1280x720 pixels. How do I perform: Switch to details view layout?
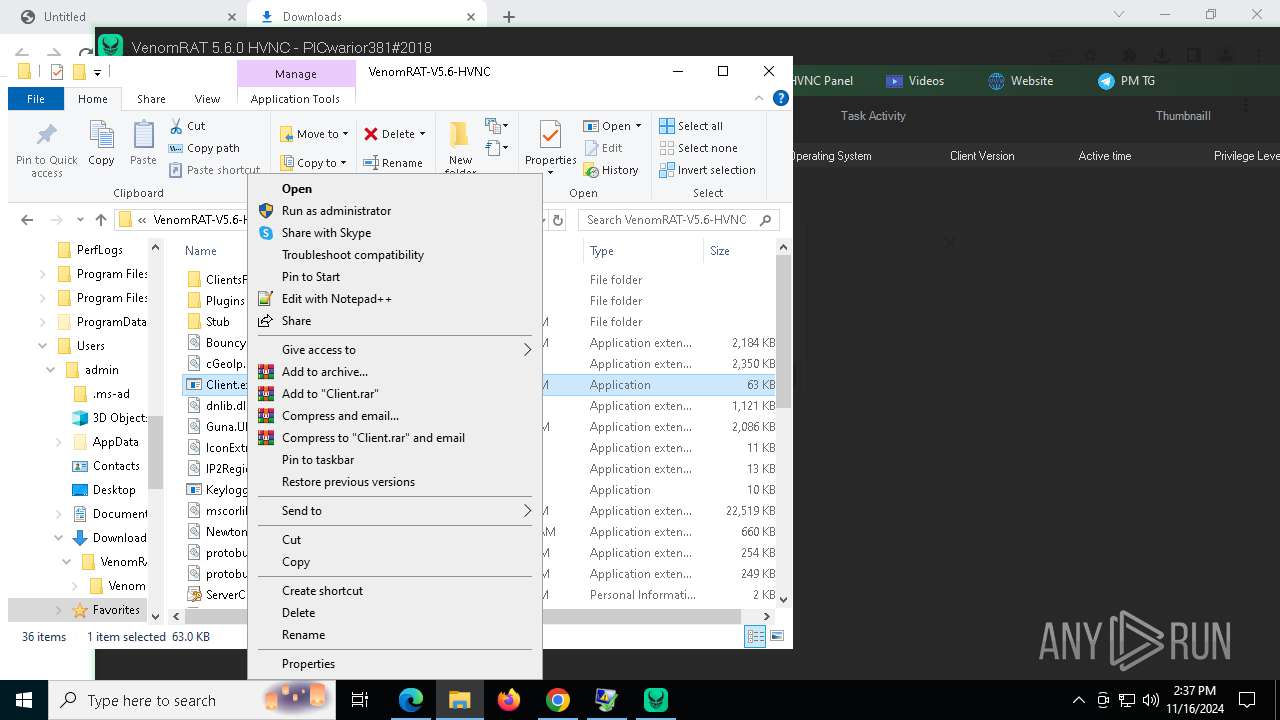point(755,636)
